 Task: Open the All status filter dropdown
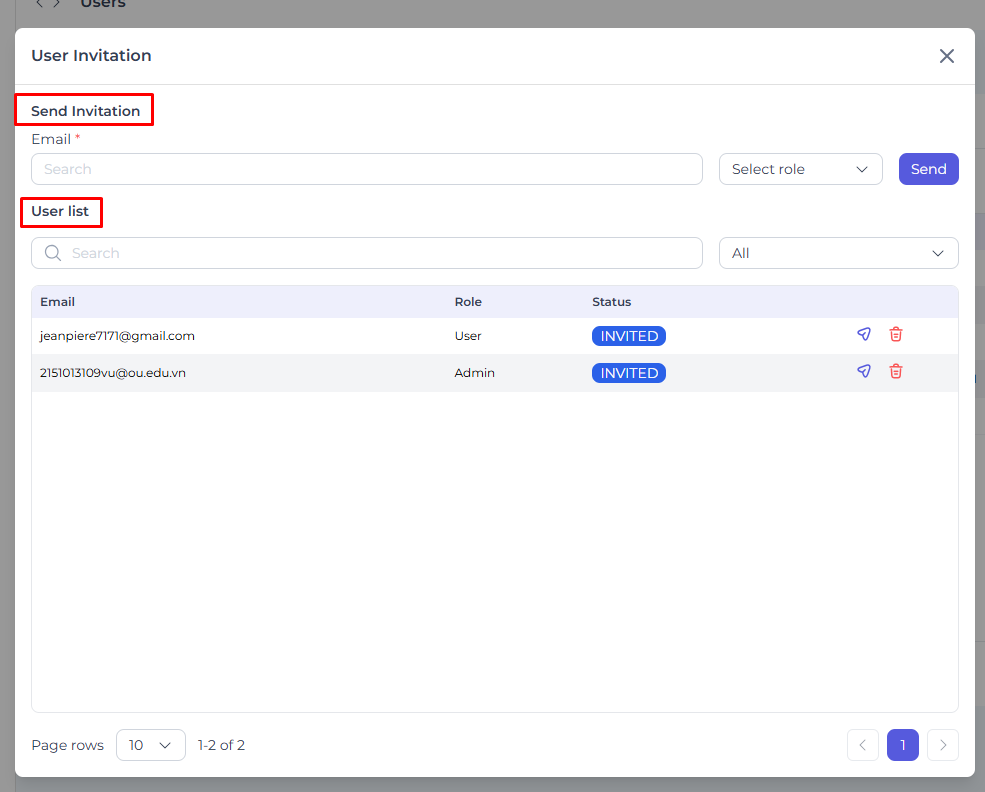pos(839,253)
